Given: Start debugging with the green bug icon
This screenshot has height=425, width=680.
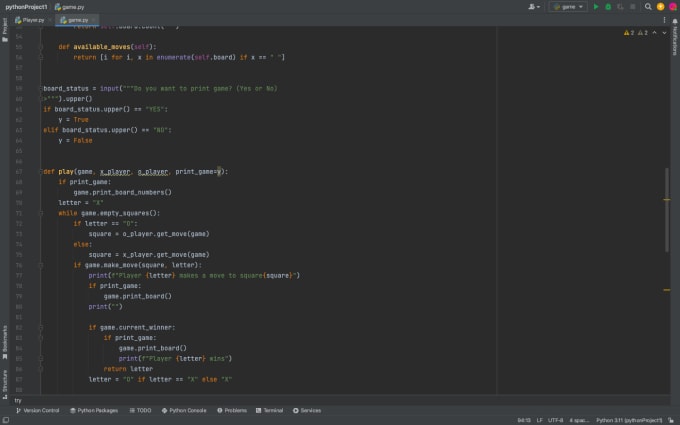Looking at the screenshot, I should [608, 7].
